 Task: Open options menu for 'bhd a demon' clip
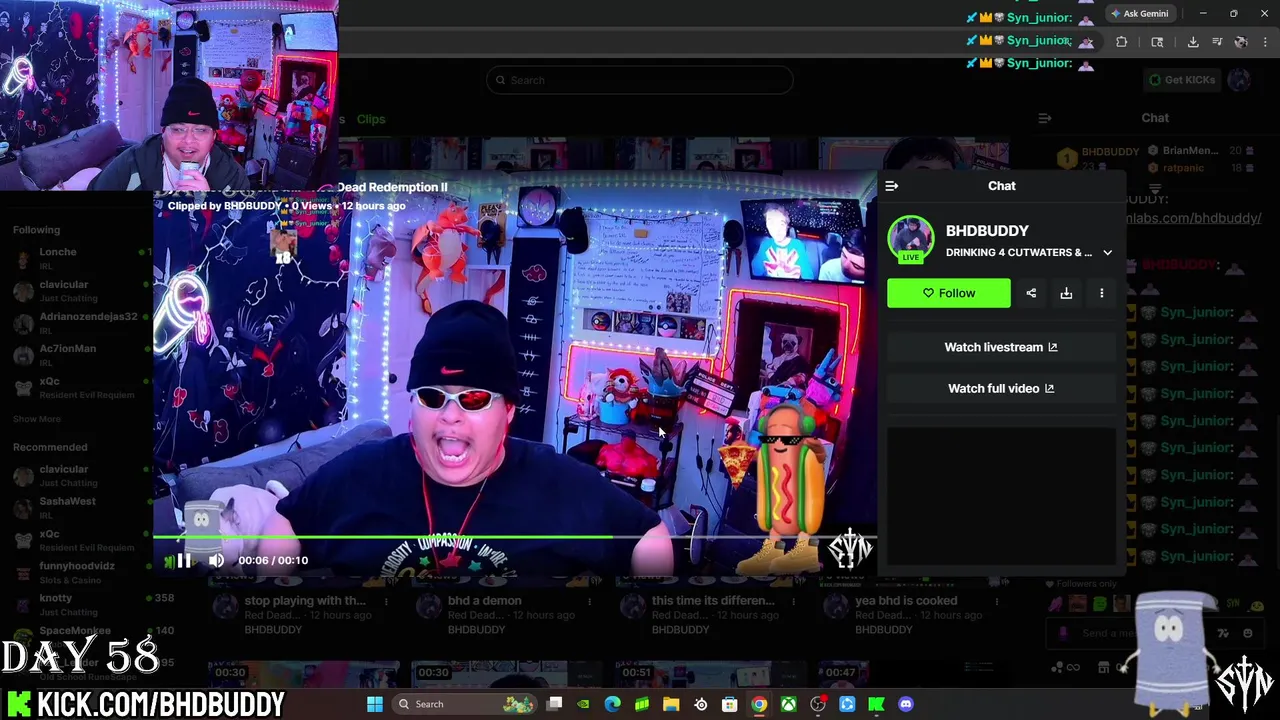coord(590,601)
